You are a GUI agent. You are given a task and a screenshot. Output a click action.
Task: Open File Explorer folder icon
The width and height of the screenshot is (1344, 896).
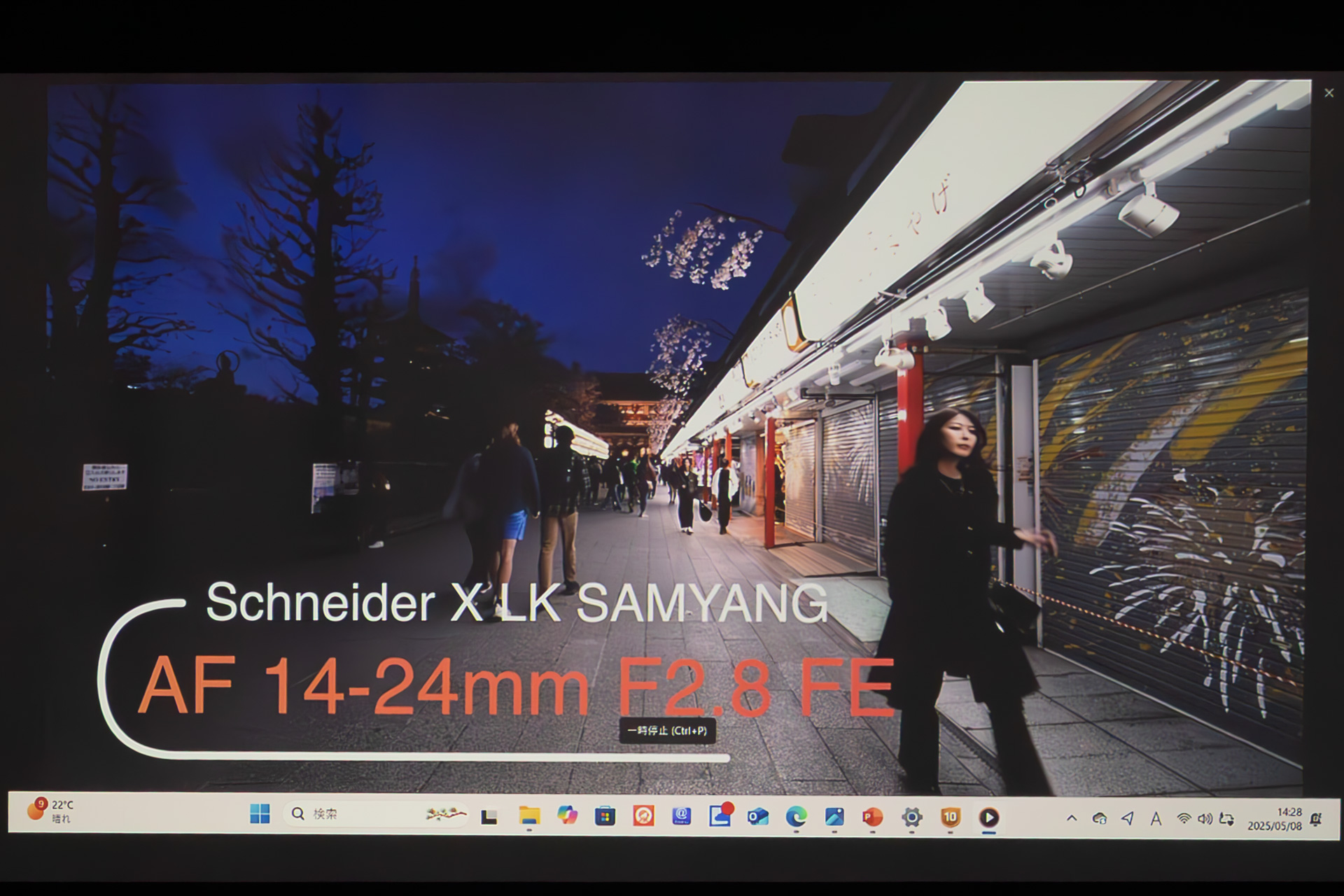tap(529, 815)
